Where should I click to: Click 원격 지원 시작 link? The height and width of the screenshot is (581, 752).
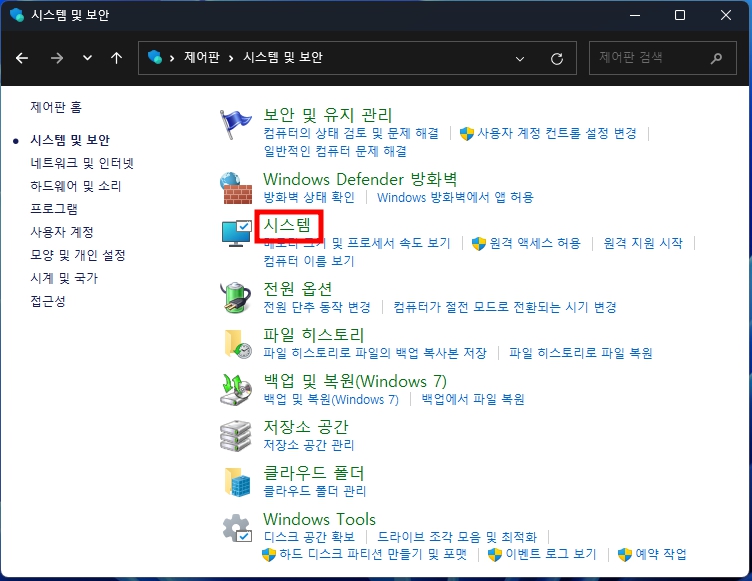pos(643,243)
